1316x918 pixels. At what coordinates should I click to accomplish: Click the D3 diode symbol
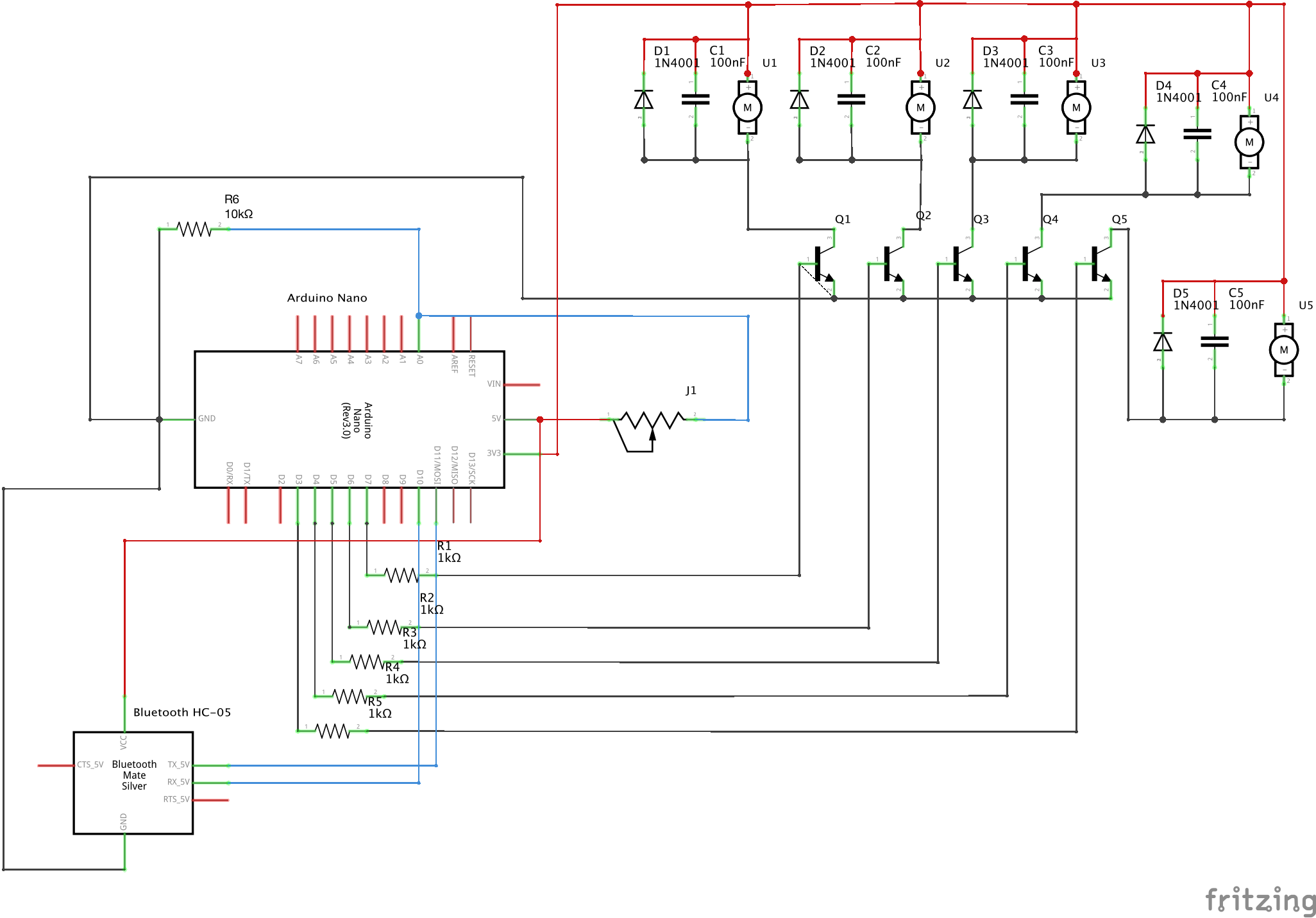(972, 99)
